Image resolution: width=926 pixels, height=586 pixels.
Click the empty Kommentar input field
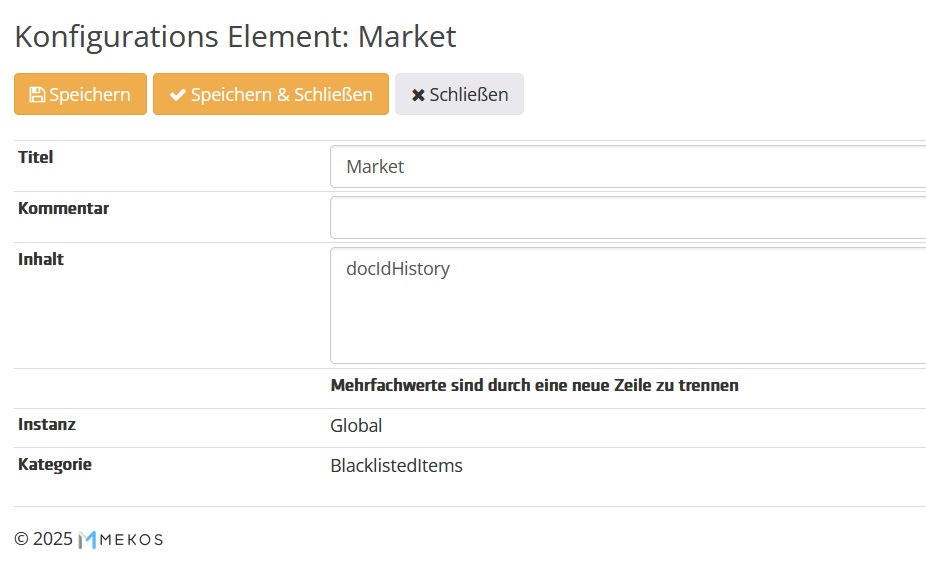click(x=600, y=217)
